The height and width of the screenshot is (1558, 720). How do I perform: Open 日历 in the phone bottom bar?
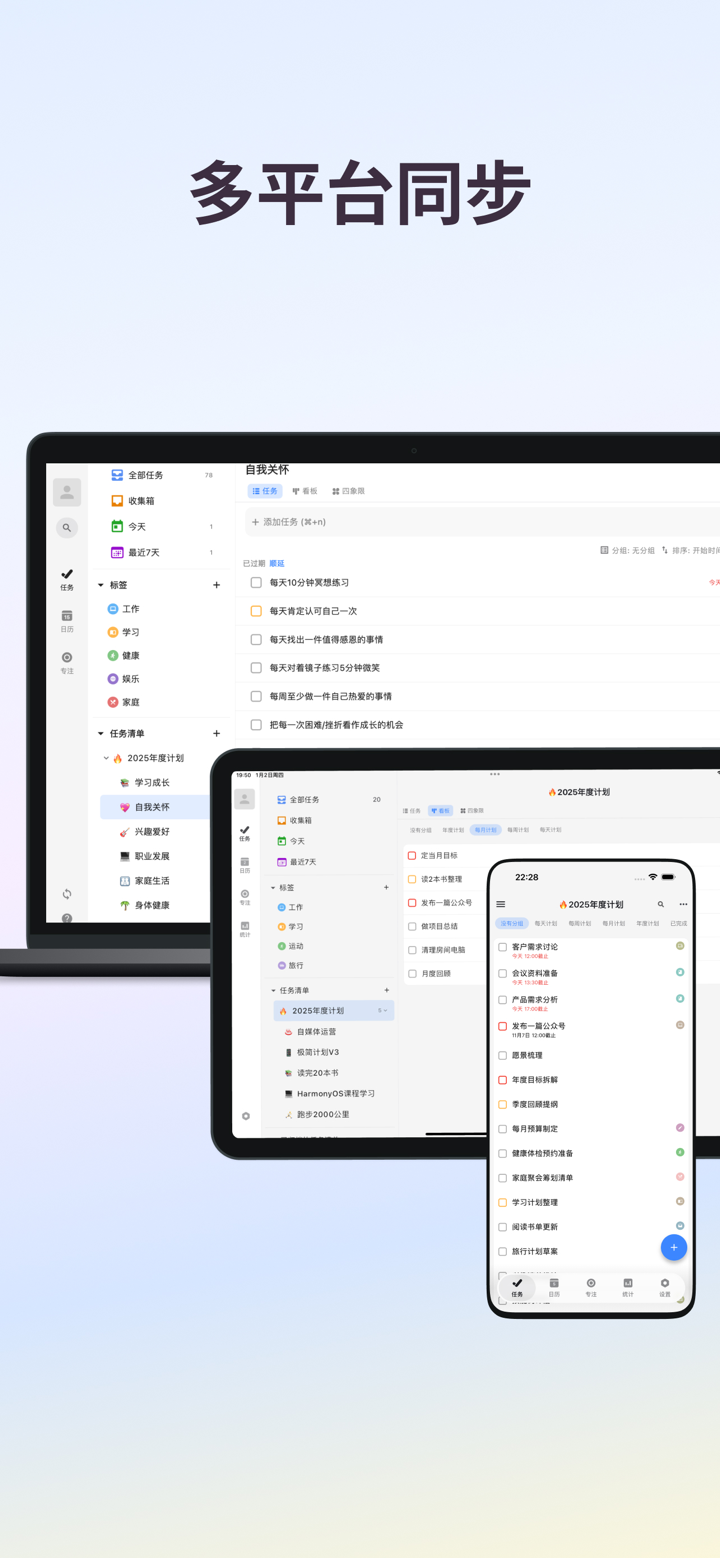(554, 1287)
